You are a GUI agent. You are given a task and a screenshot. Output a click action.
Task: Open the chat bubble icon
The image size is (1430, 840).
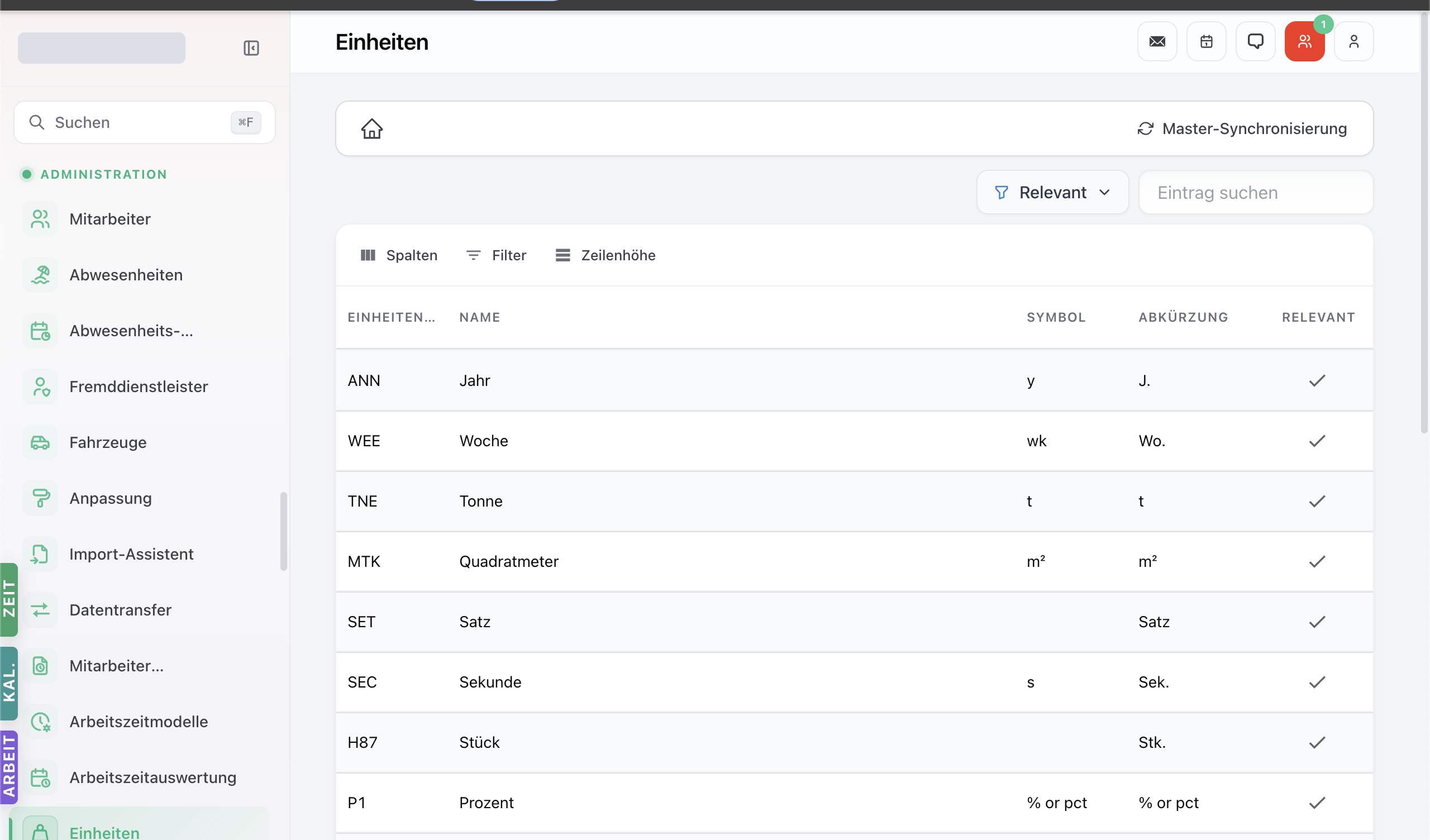point(1255,41)
